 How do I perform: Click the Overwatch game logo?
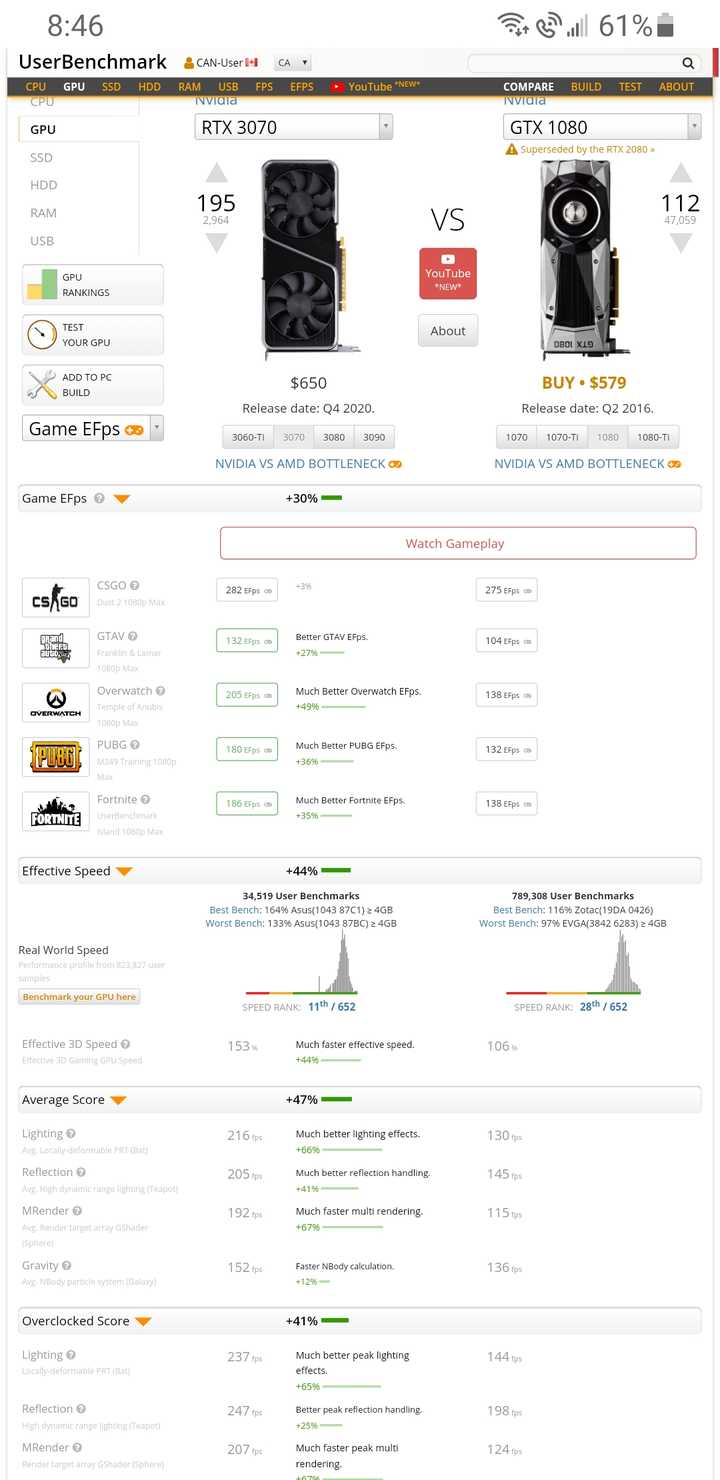point(55,702)
